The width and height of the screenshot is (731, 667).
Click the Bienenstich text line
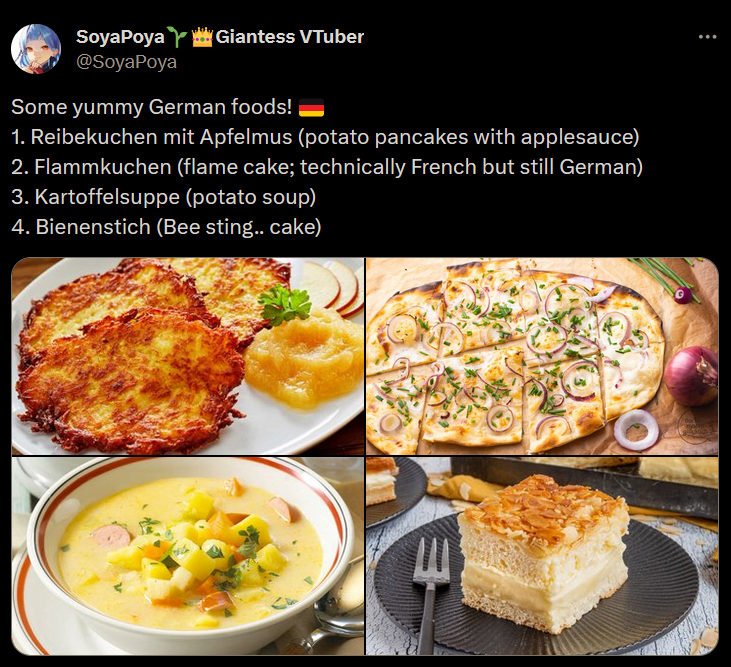pos(166,227)
